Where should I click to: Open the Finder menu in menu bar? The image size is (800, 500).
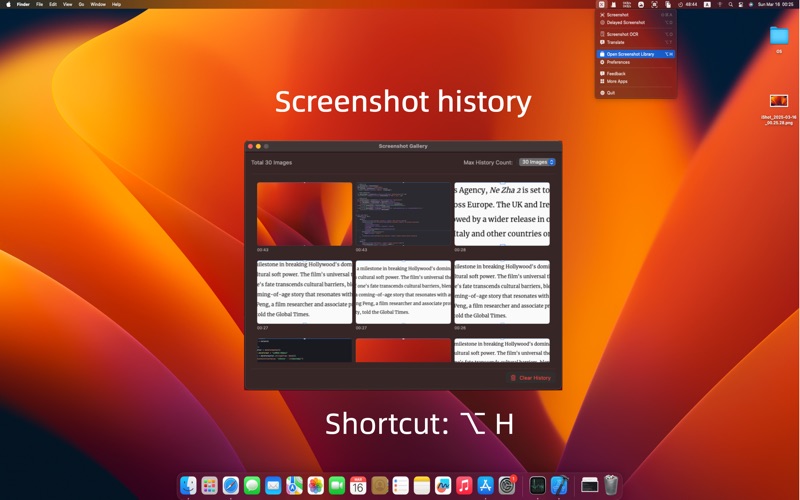pos(23,4)
